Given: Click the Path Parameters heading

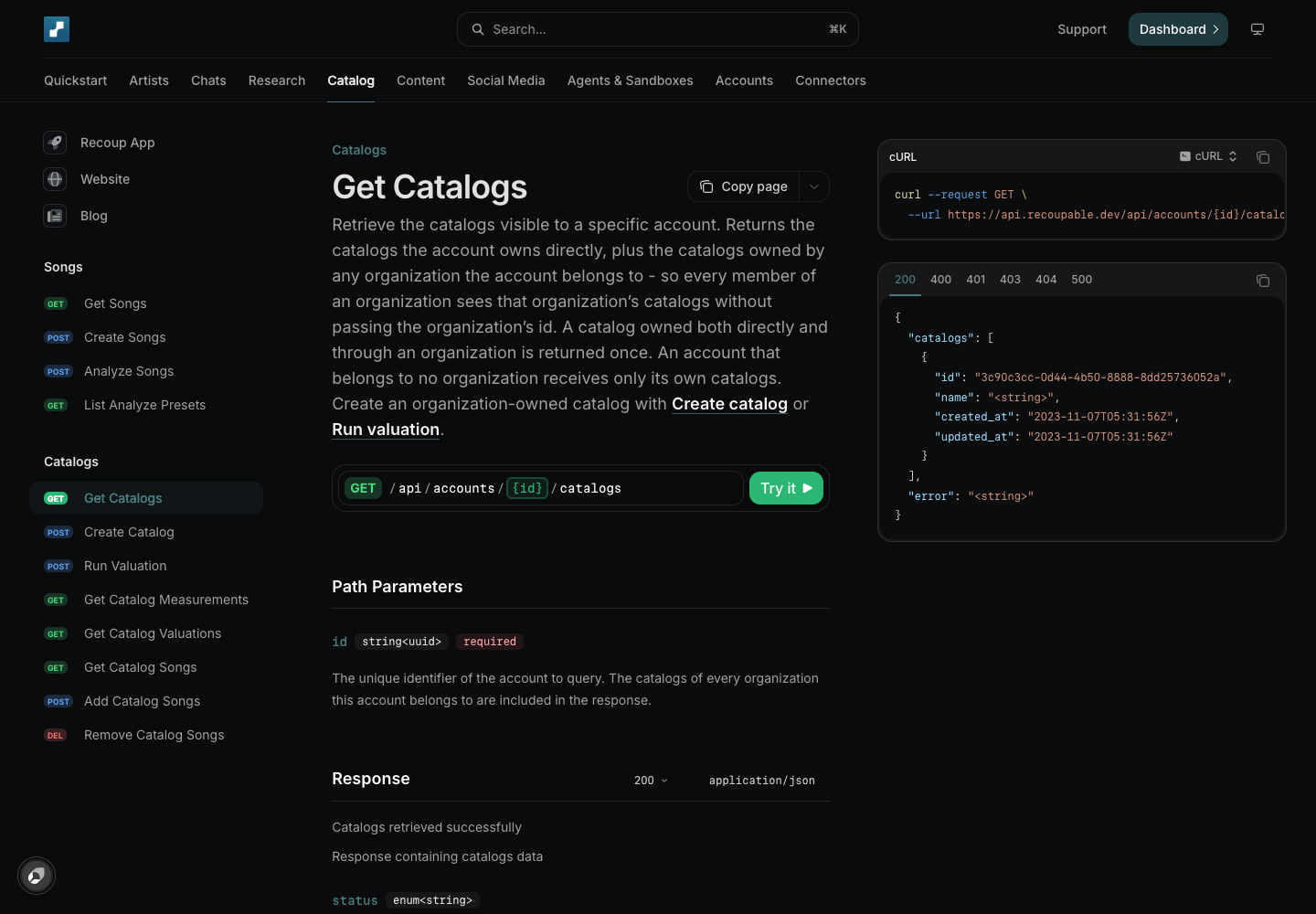Looking at the screenshot, I should pos(397,587).
